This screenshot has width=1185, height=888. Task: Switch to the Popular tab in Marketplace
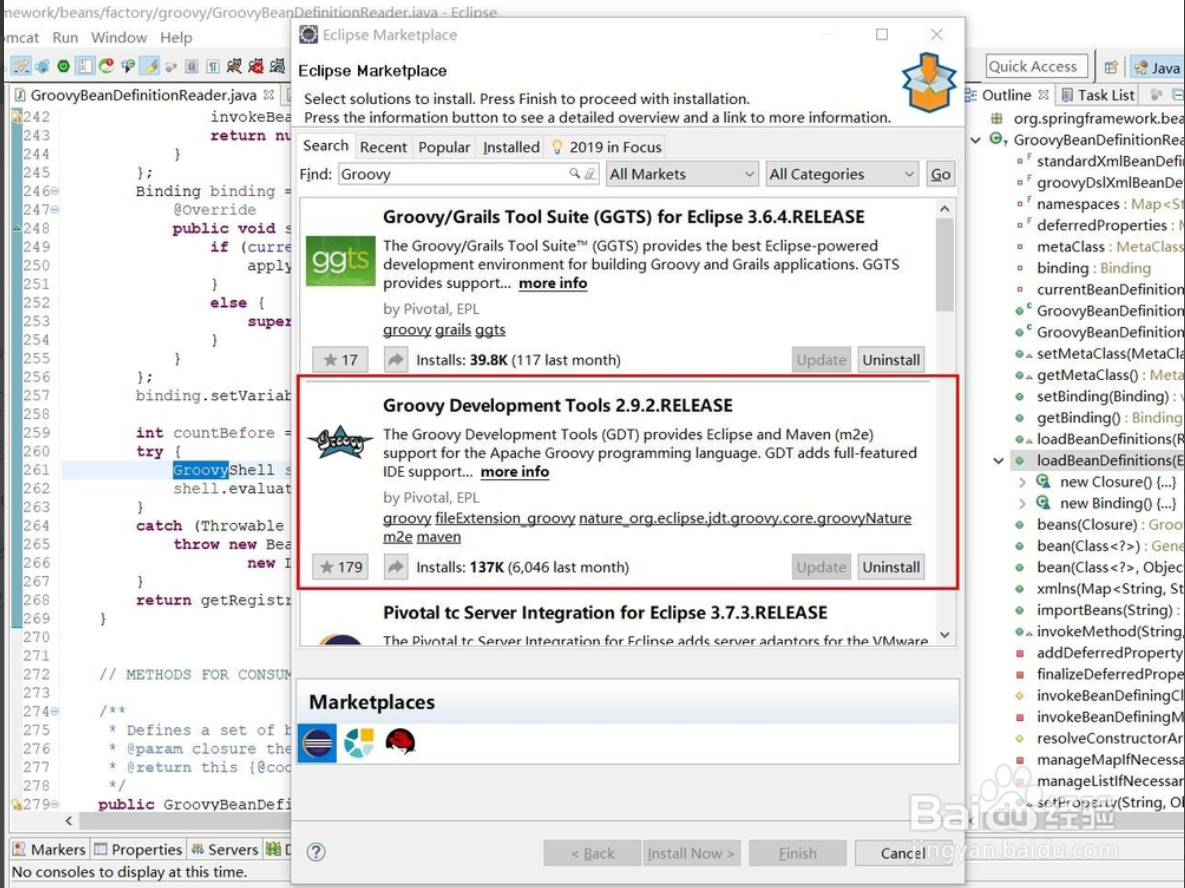pyautogui.click(x=444, y=147)
